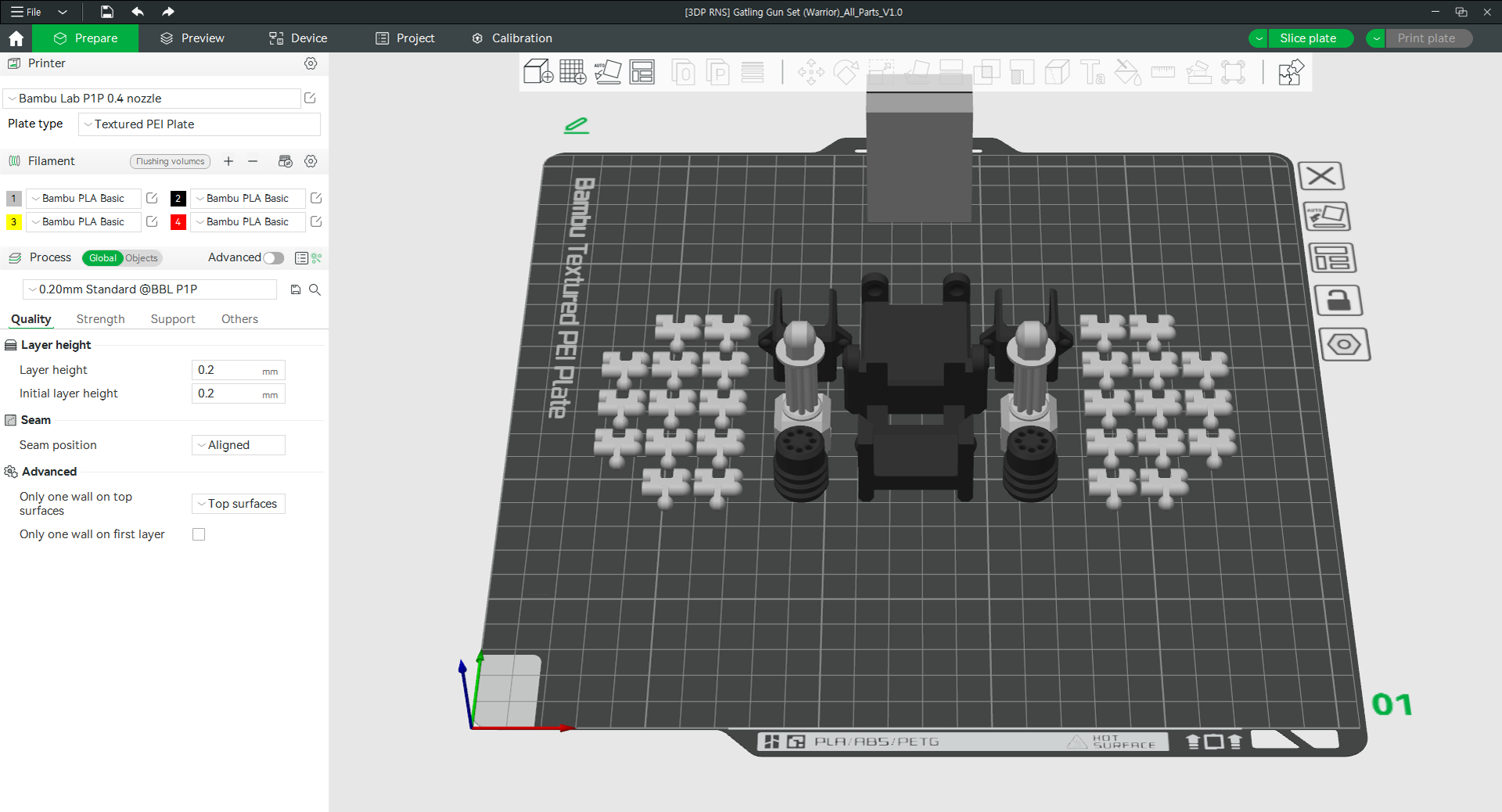Remove plate using the X icon
Image resolution: width=1502 pixels, height=812 pixels.
(1321, 176)
